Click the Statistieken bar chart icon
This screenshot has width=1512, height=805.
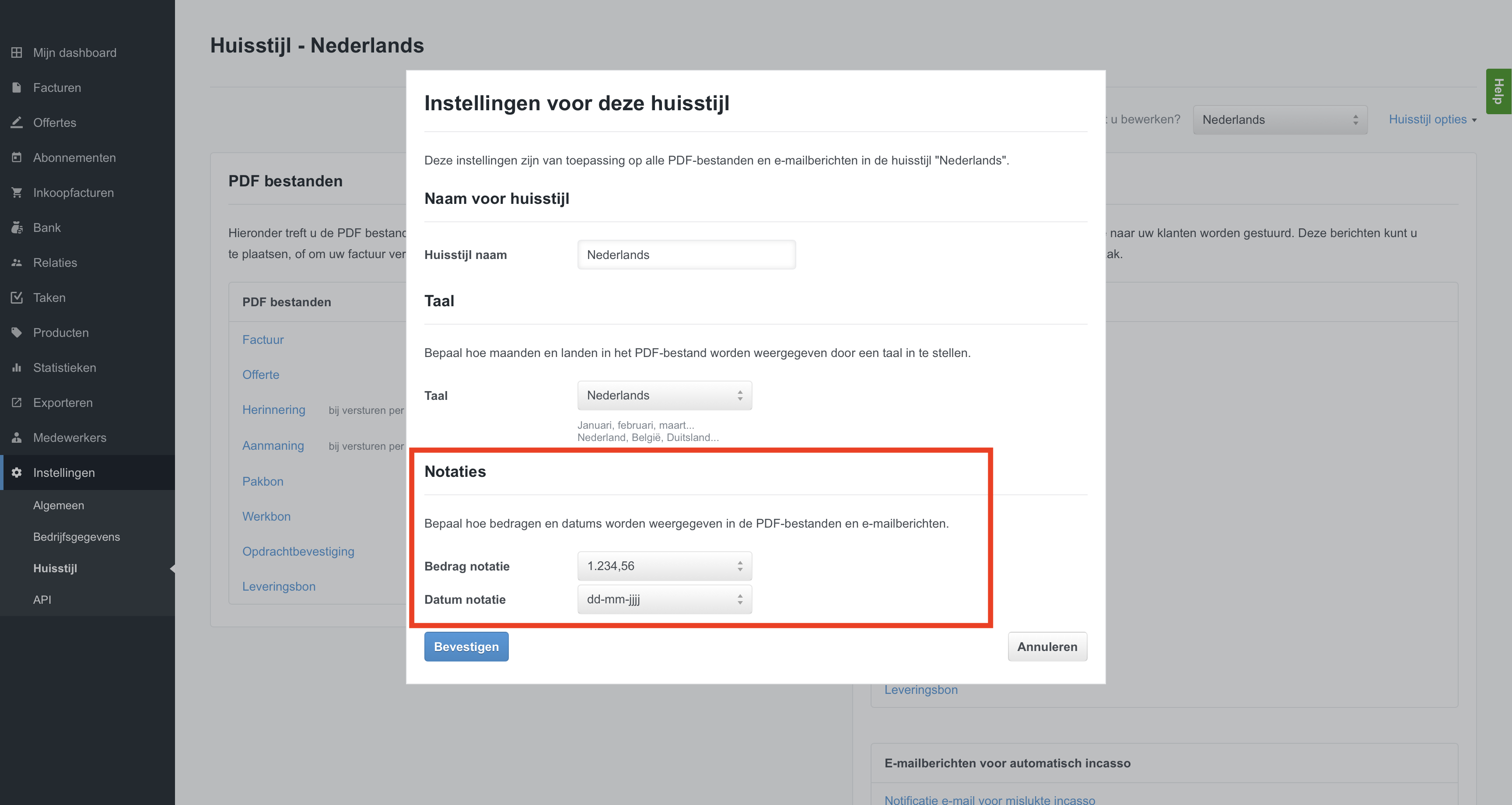pyautogui.click(x=17, y=367)
